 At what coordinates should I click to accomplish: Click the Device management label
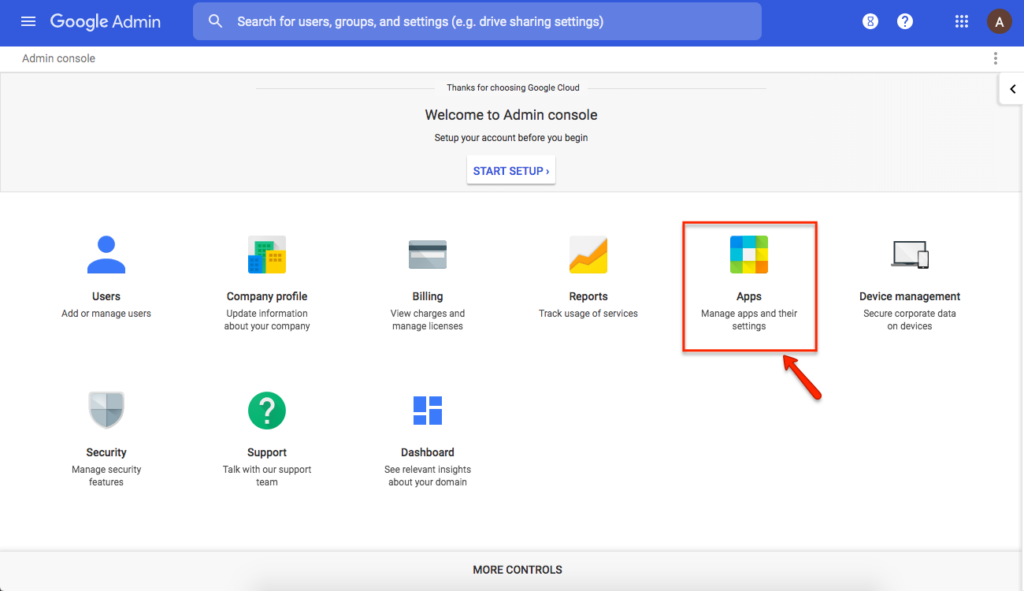tap(910, 296)
